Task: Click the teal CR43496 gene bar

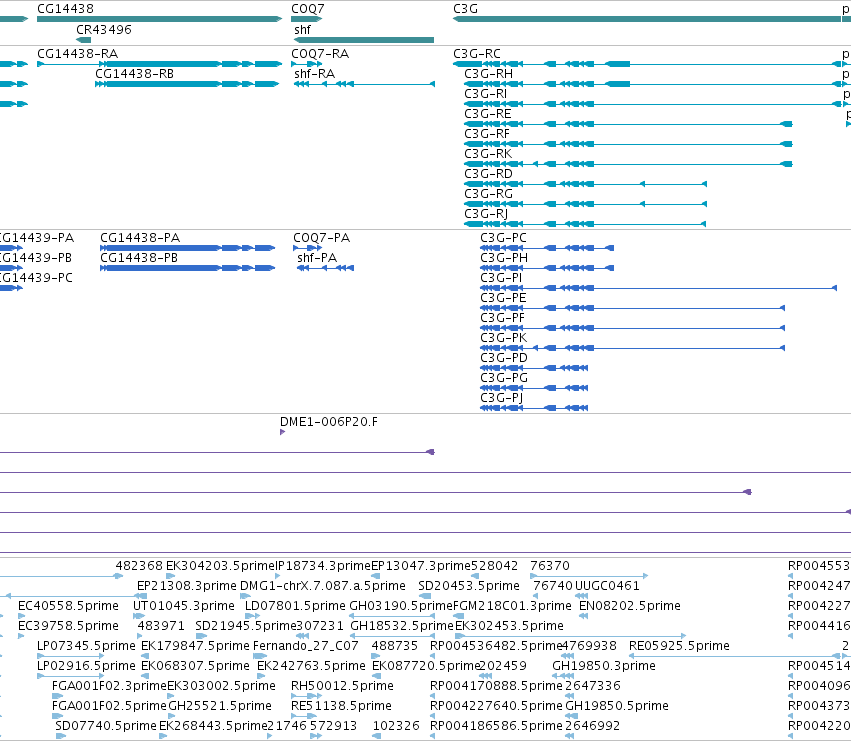Action: 84,40
